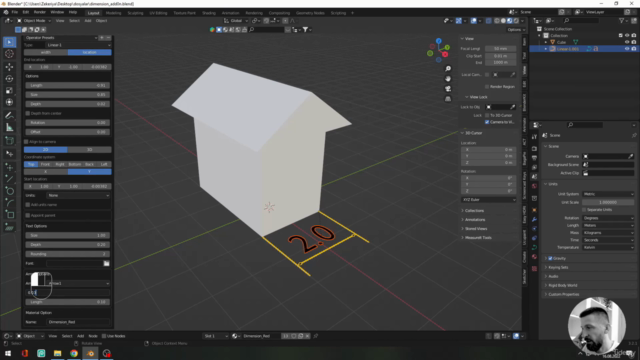Expand Collections panel in sidebar
Image resolution: width=640 pixels, height=360 pixels.
(x=474, y=211)
